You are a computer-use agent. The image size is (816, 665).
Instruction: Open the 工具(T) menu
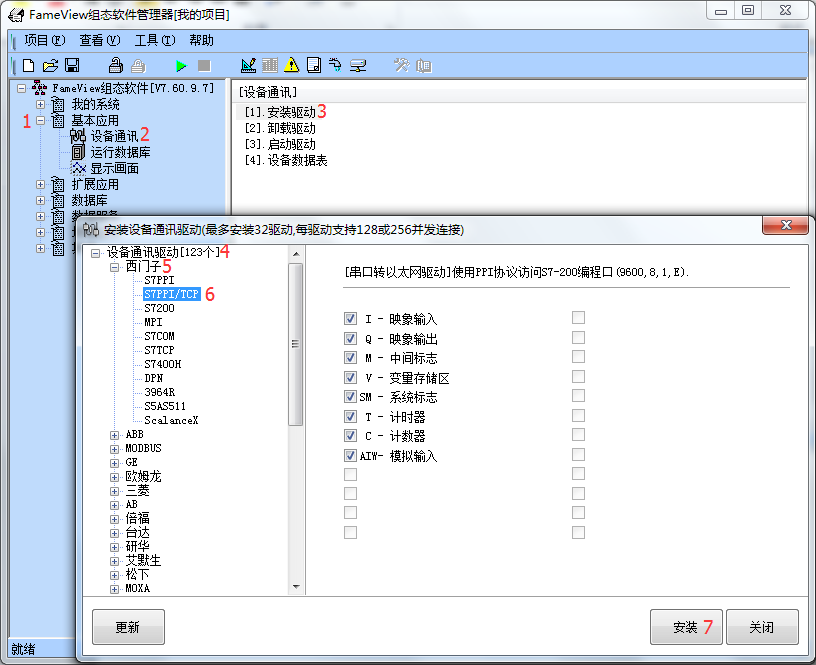click(x=154, y=41)
